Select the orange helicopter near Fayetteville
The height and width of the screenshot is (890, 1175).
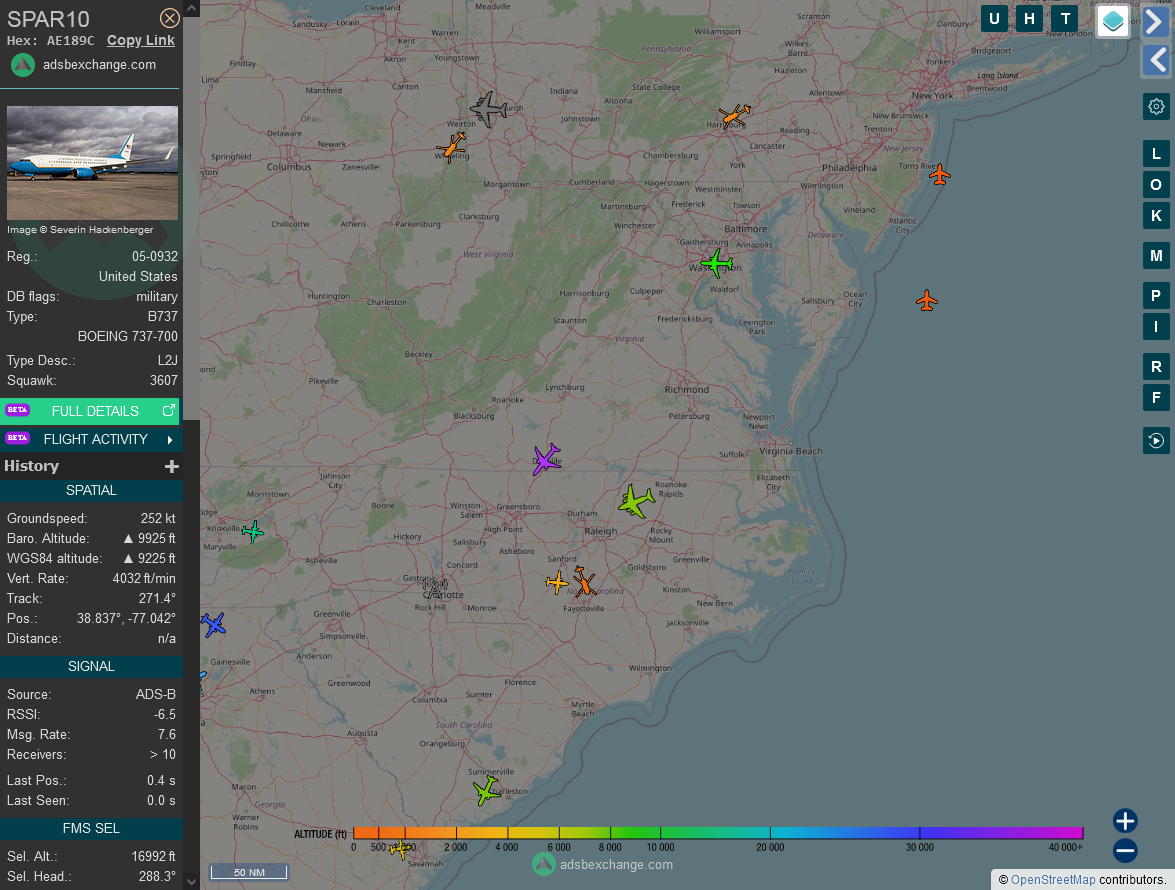point(584,581)
